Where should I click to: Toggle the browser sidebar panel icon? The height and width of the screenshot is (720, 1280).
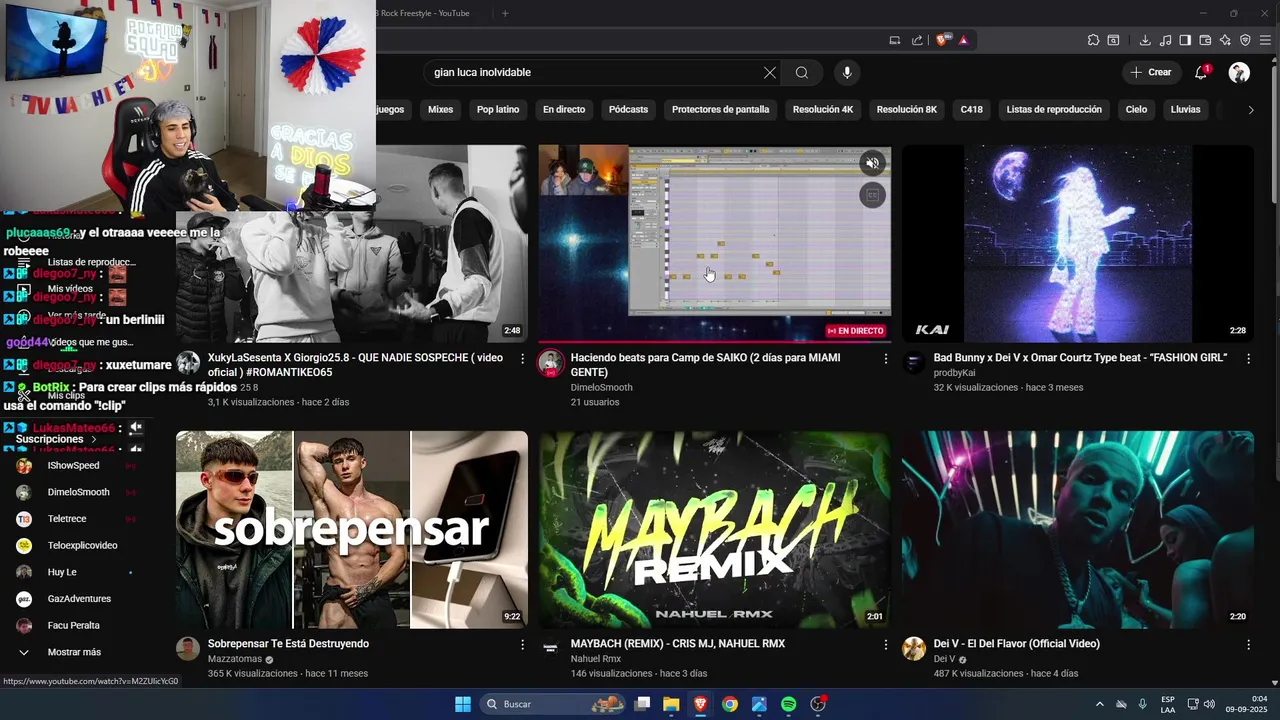click(1185, 40)
